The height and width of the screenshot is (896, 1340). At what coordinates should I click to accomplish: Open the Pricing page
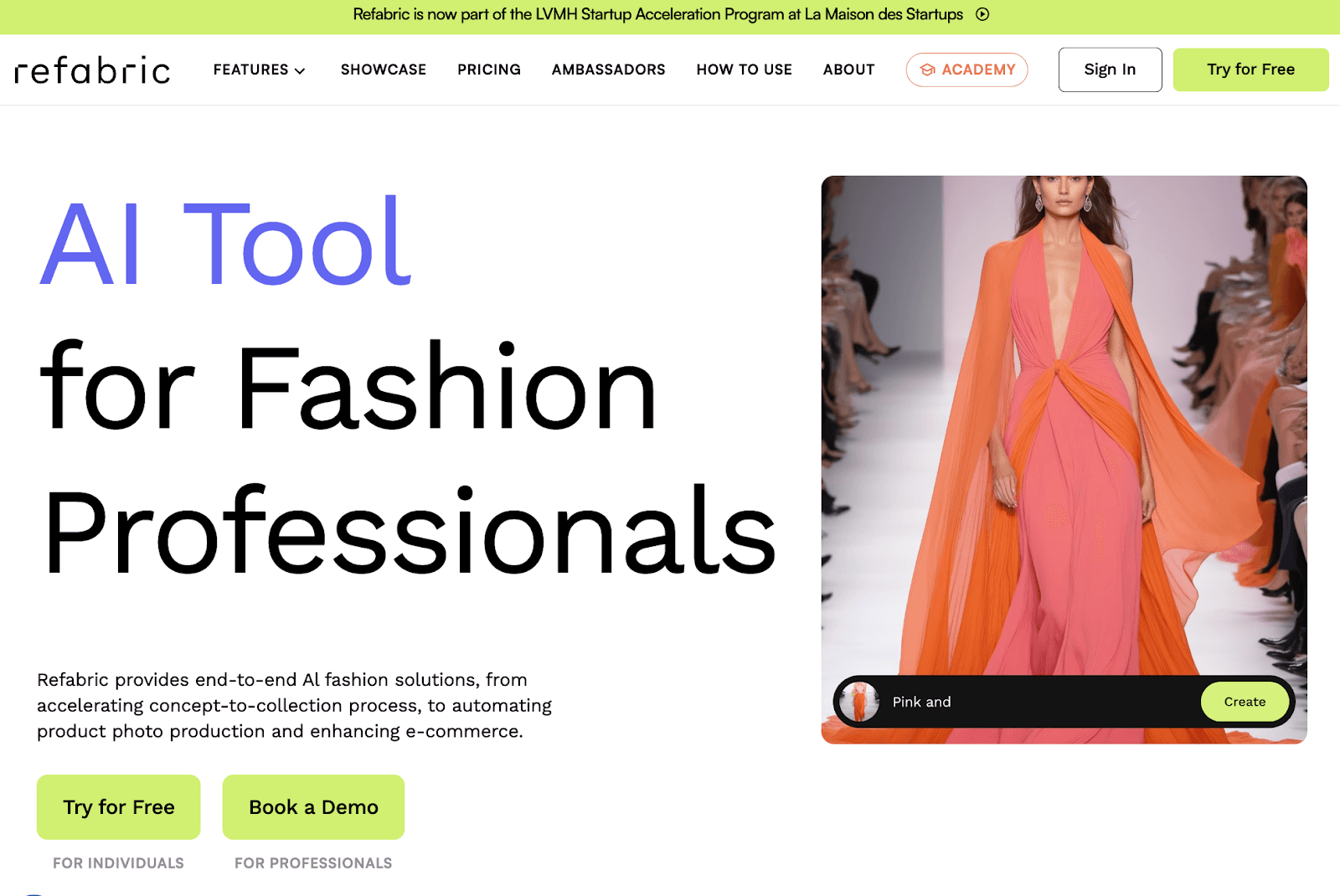(x=489, y=70)
